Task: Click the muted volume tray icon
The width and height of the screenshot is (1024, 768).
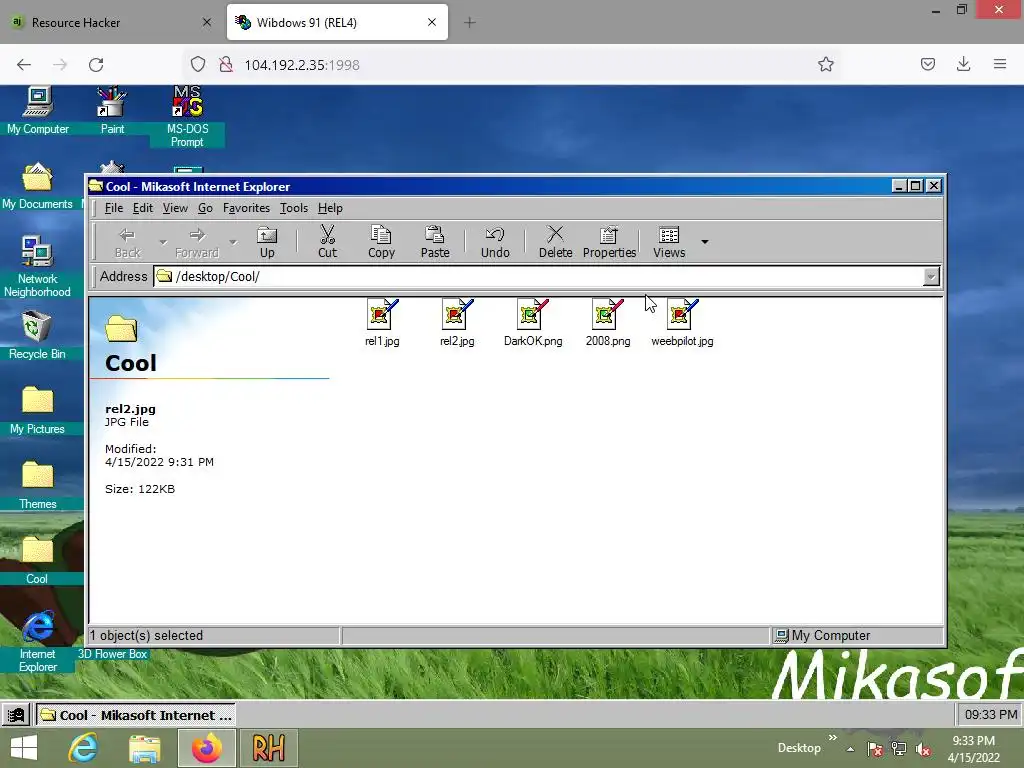Action: point(923,749)
